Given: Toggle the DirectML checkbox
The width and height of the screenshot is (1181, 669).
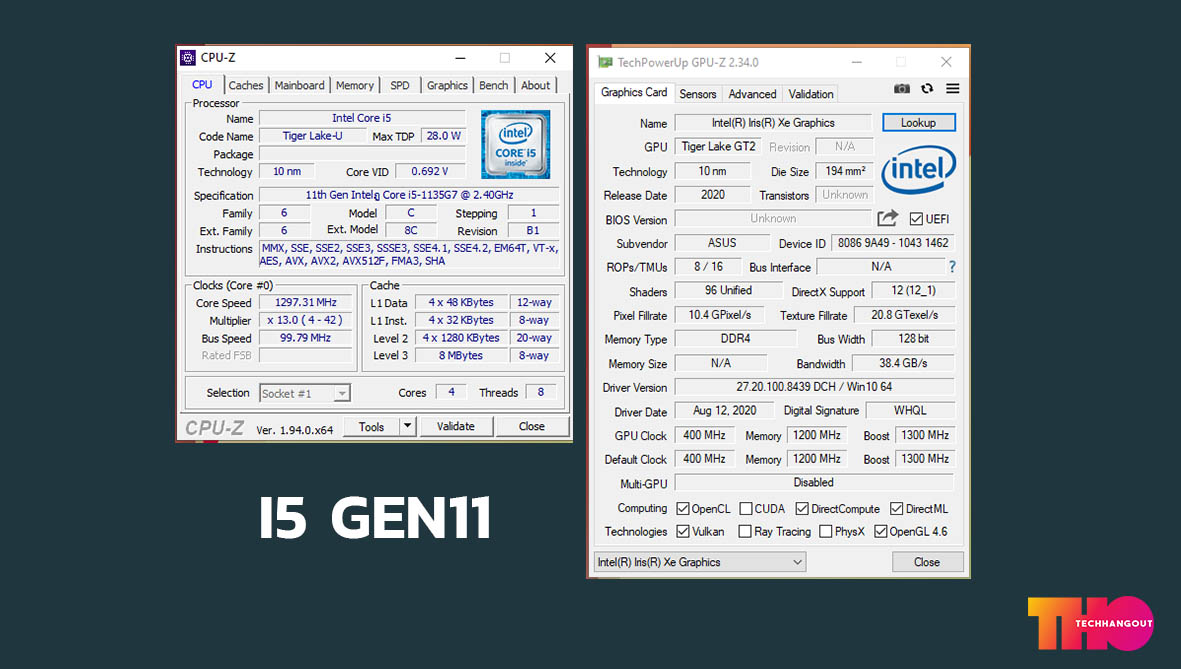Looking at the screenshot, I should (x=896, y=509).
